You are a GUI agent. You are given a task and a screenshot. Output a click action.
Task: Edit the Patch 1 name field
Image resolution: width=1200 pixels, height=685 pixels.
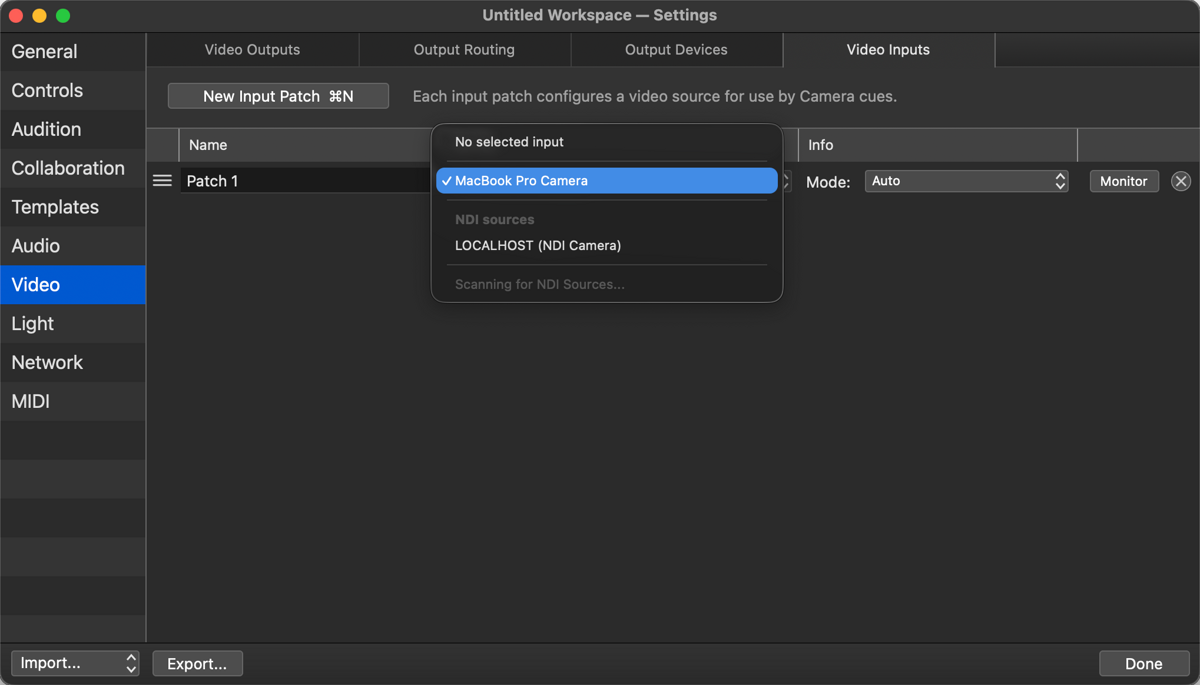[x=306, y=181]
